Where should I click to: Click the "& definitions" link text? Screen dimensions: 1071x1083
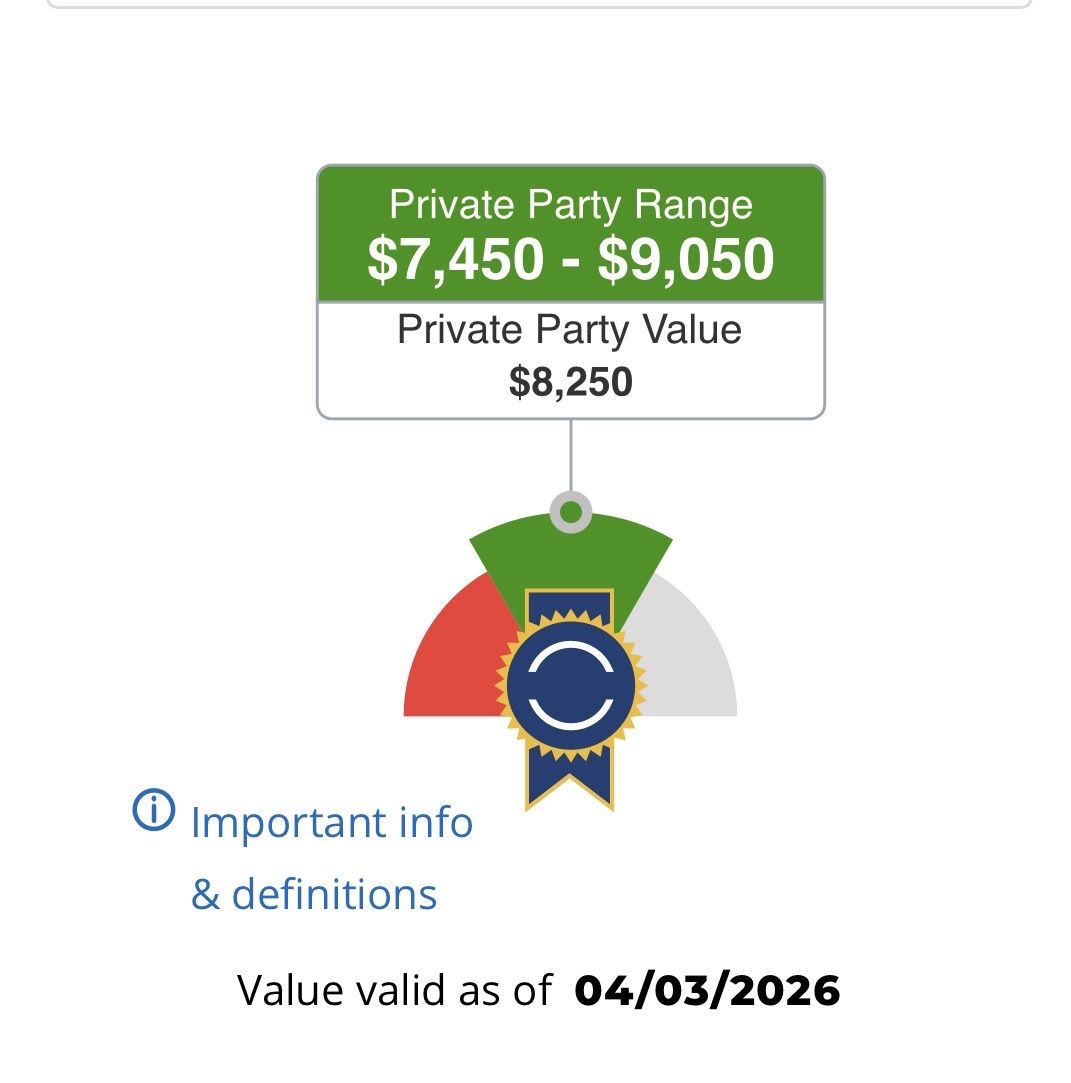click(x=314, y=894)
